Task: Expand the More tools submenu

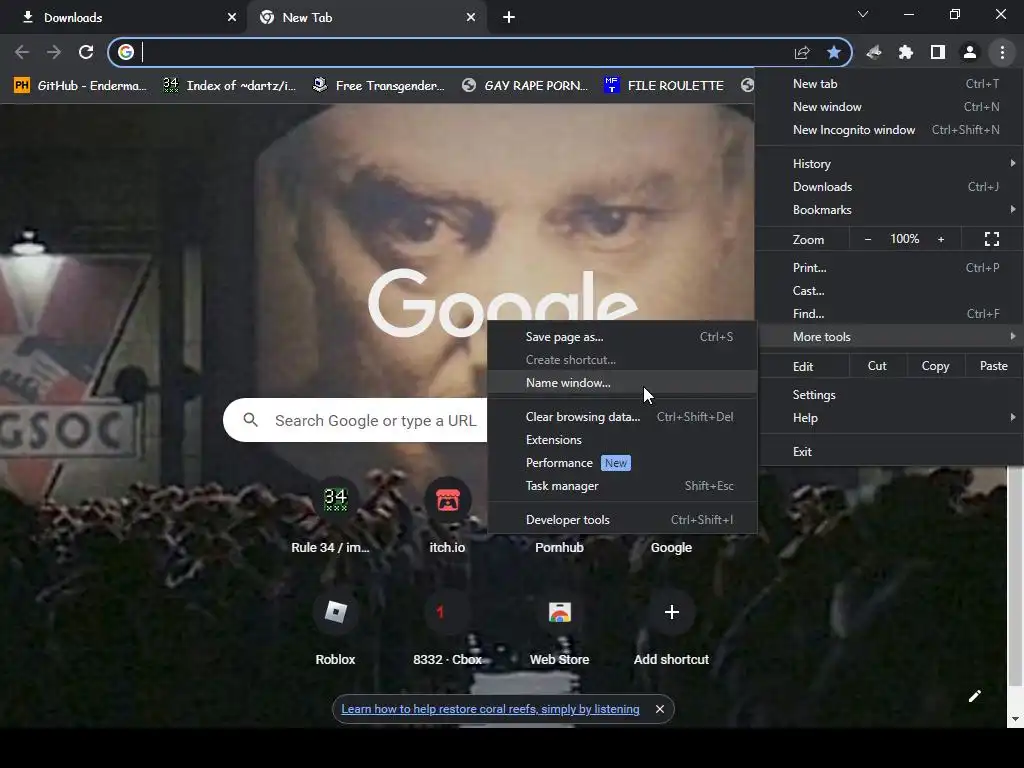Action: coord(889,337)
